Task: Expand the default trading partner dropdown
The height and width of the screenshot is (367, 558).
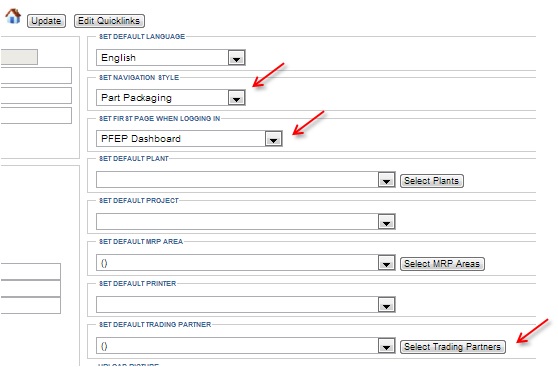Action: click(386, 346)
